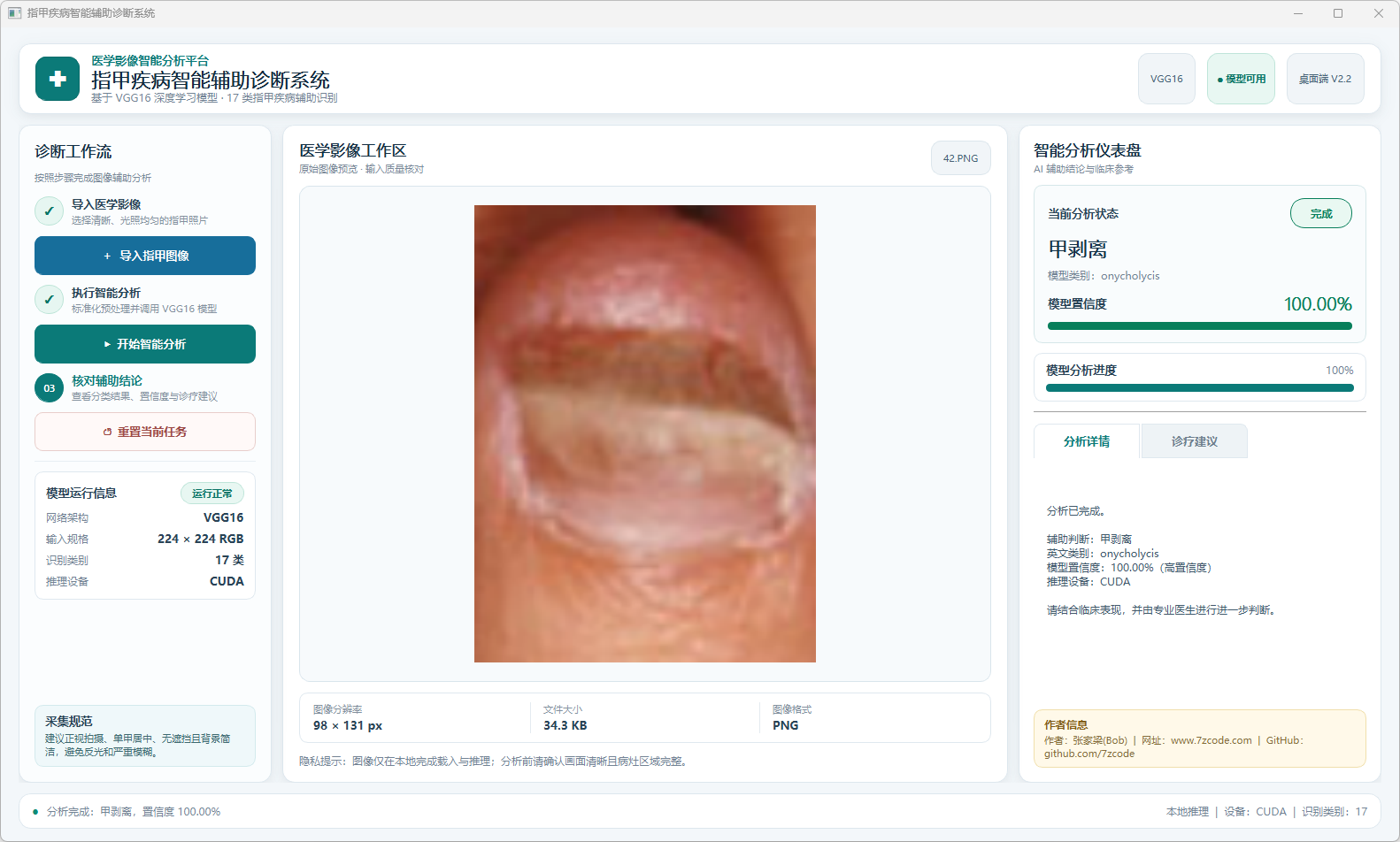Click the VGG16 badge in the header
This screenshot has width=1400, height=842.
click(1166, 79)
